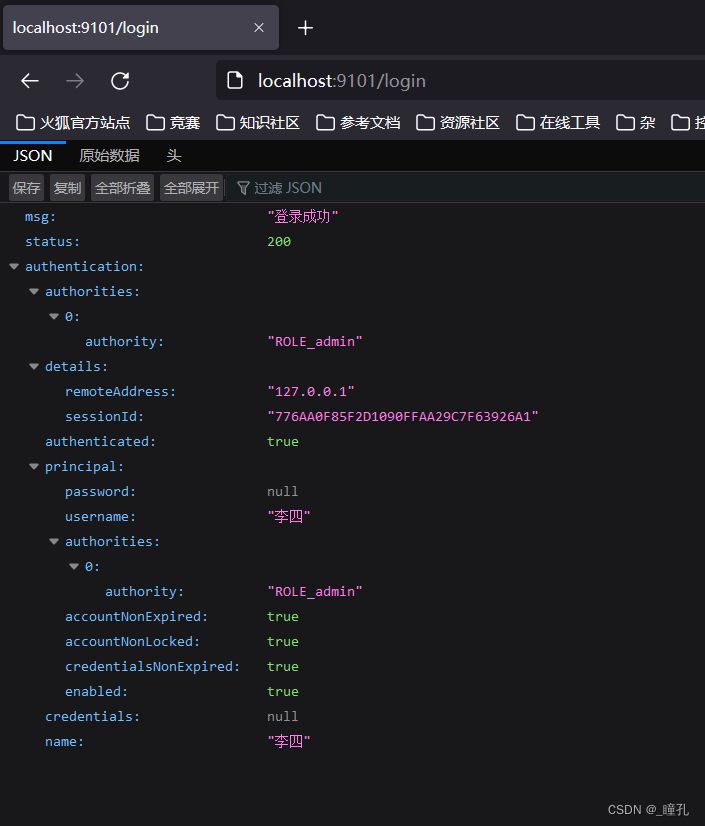Click the enabled true value

coord(282,692)
